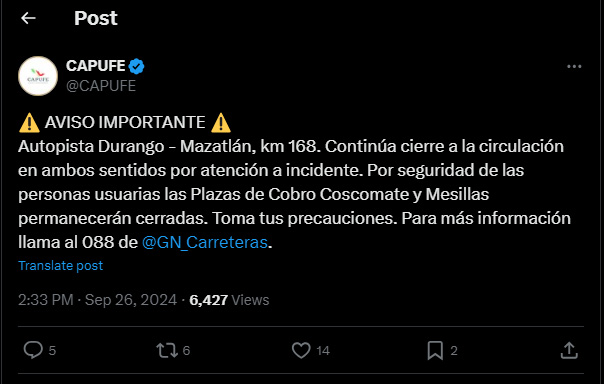The image size is (604, 384).
Task: Like the post with heart icon
Action: (301, 350)
